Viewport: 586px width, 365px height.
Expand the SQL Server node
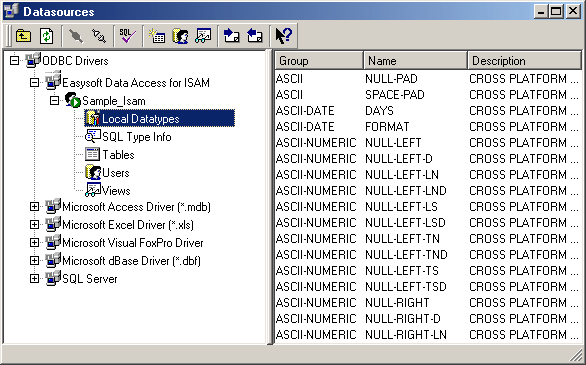pos(34,279)
